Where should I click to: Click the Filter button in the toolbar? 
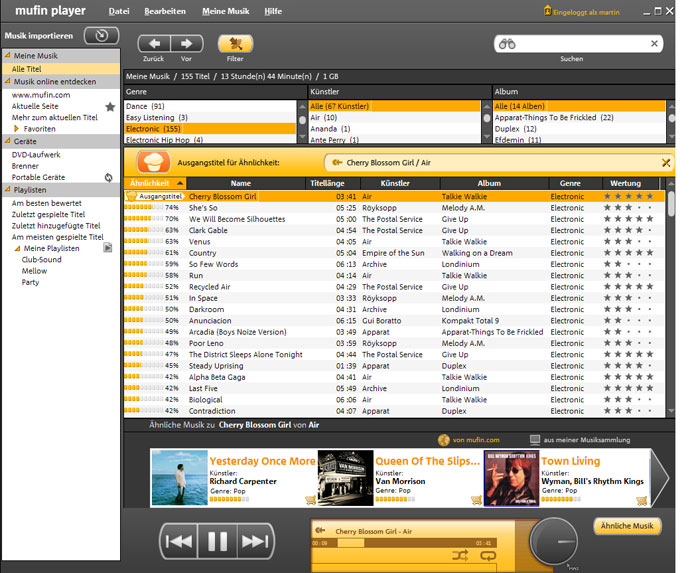(x=235, y=44)
